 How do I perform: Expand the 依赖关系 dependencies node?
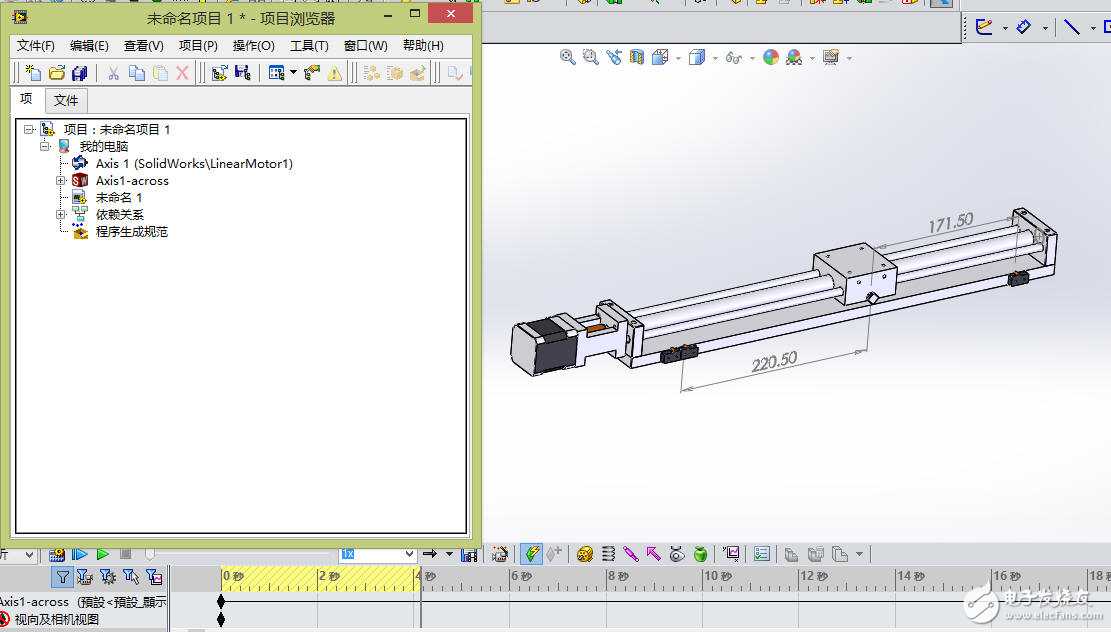pyautogui.click(x=61, y=215)
